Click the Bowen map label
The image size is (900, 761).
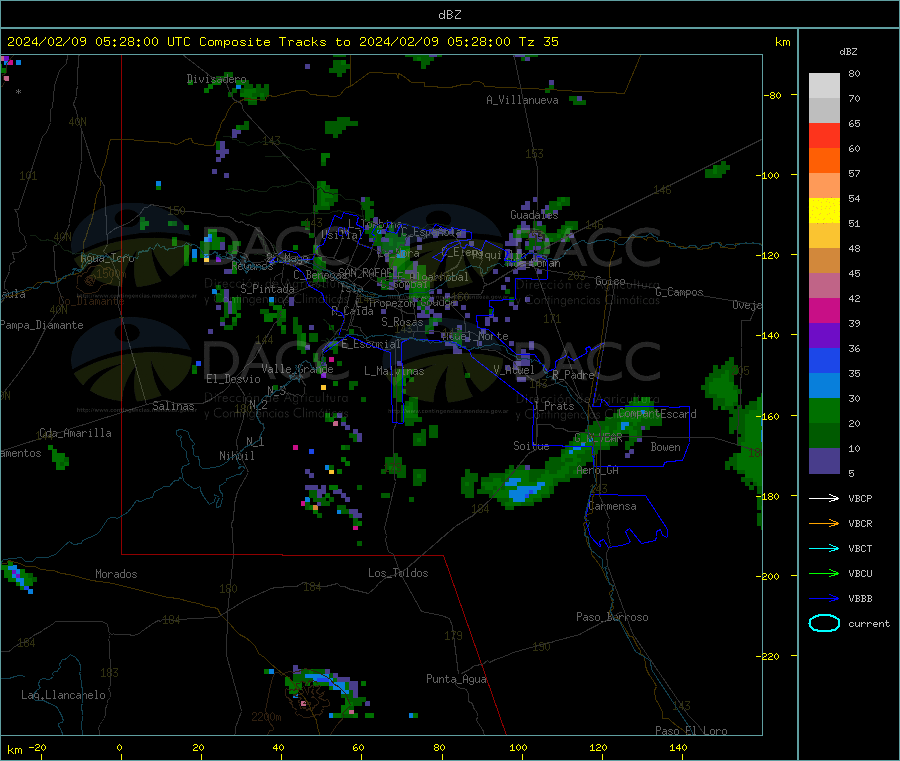[666, 447]
